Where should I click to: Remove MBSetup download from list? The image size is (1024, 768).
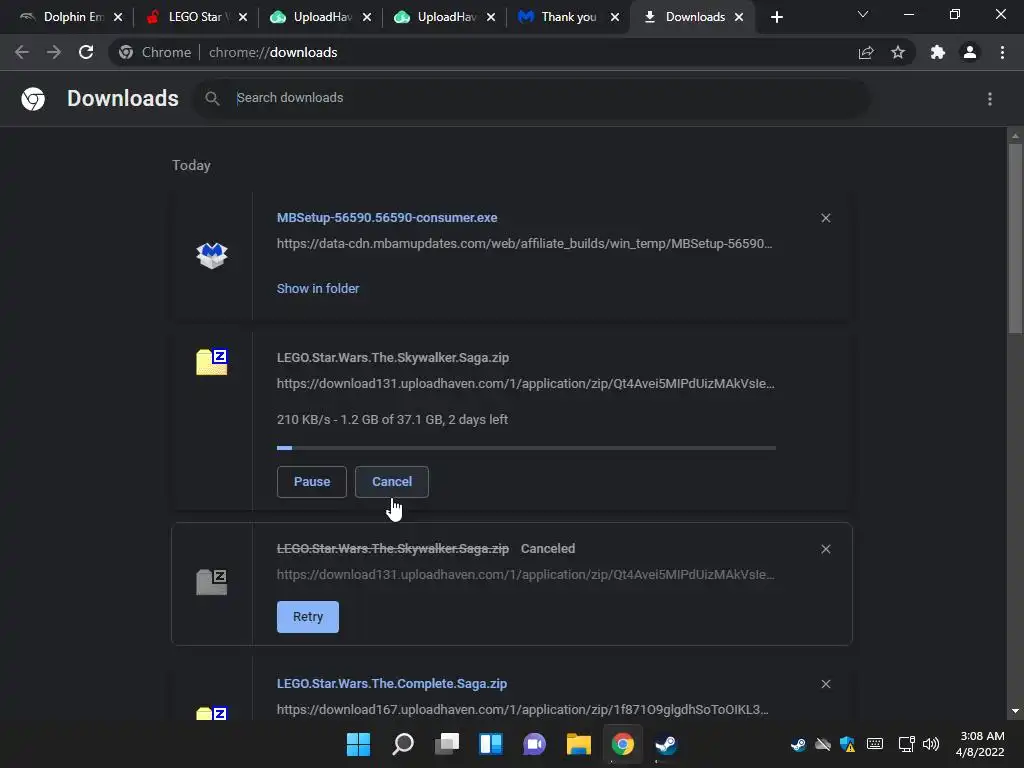tap(825, 218)
